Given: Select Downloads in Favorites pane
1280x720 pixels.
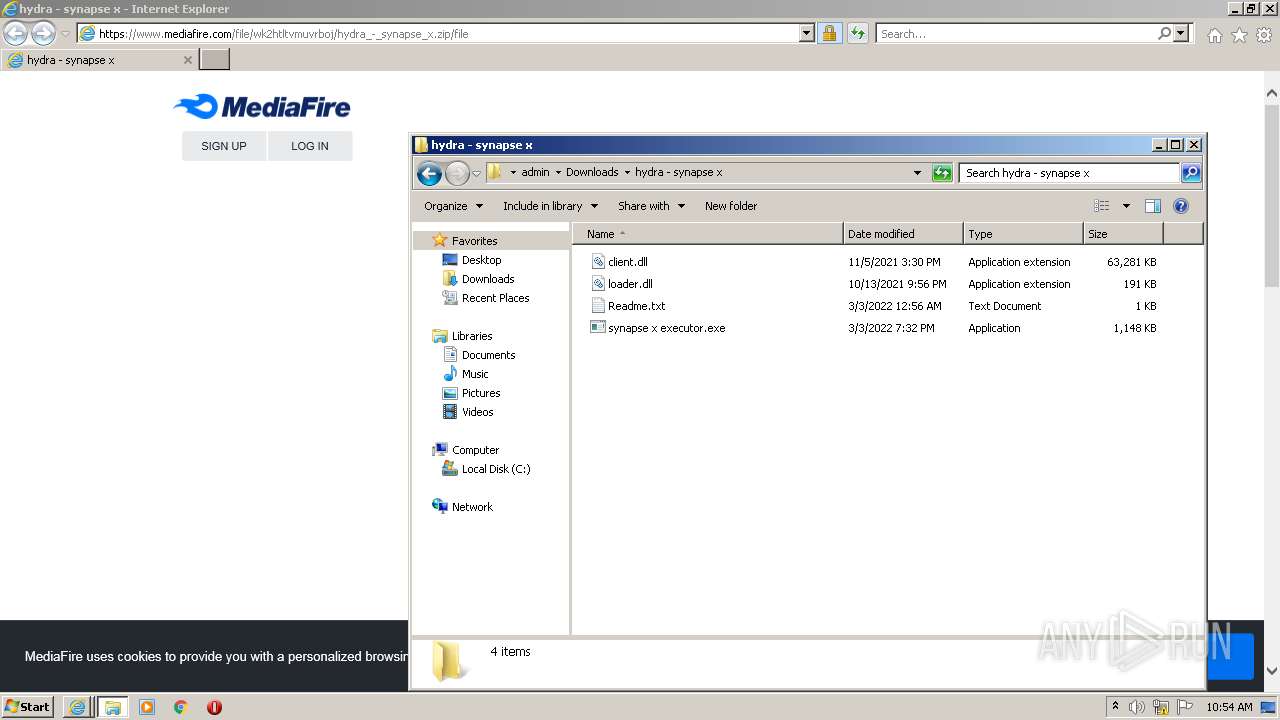Looking at the screenshot, I should (488, 279).
